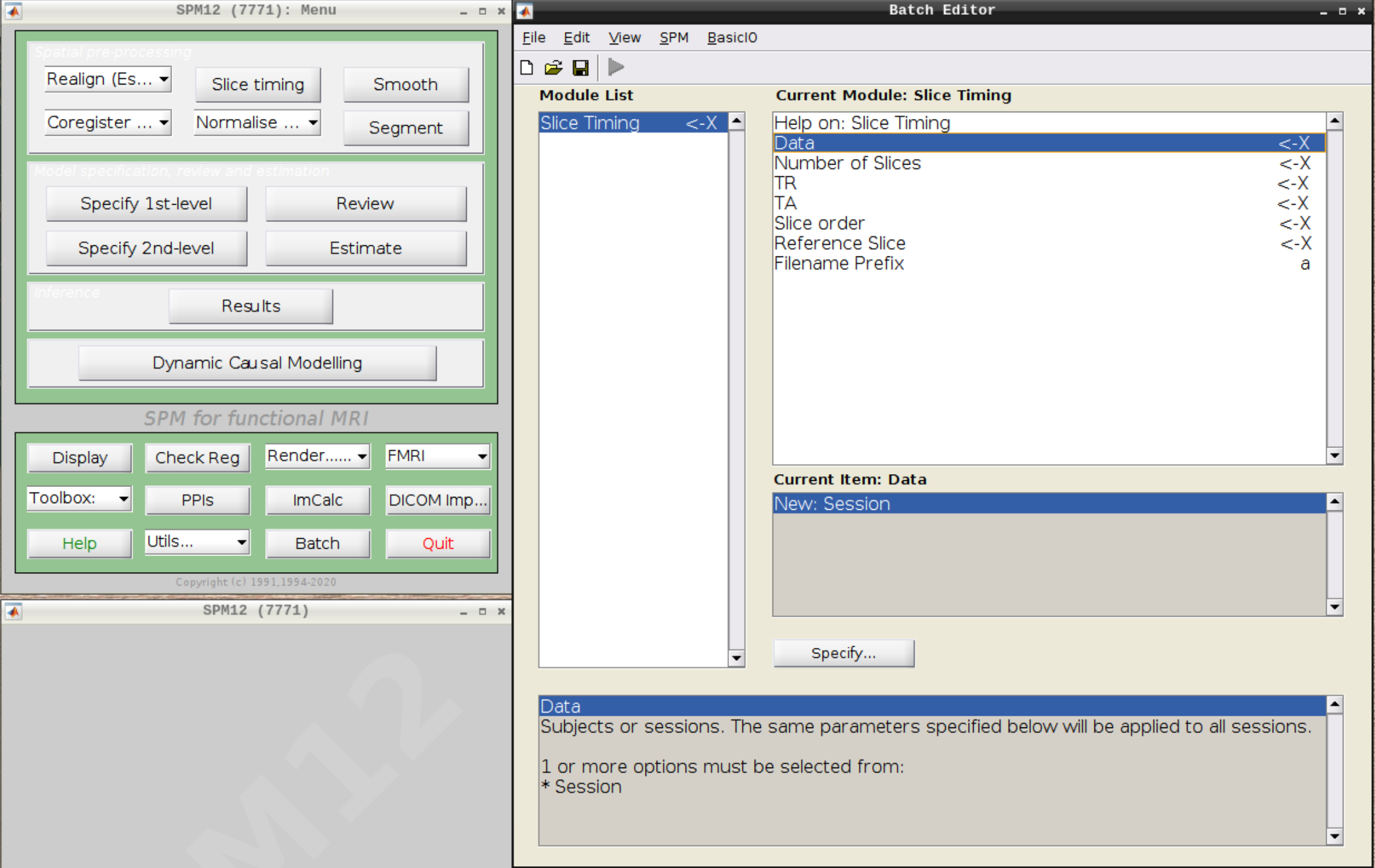Open the Utils dropdown
Image resolution: width=1375 pixels, height=868 pixels.
pos(197,542)
